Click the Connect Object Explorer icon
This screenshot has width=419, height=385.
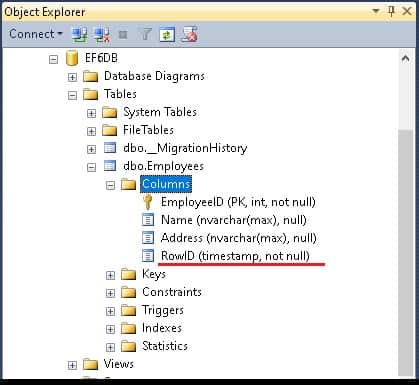pyautogui.click(x=80, y=34)
